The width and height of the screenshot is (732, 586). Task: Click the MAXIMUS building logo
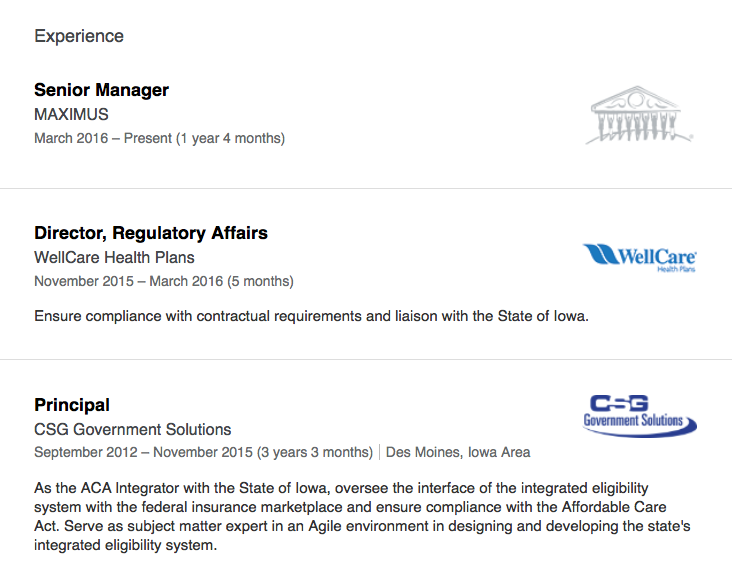click(641, 116)
